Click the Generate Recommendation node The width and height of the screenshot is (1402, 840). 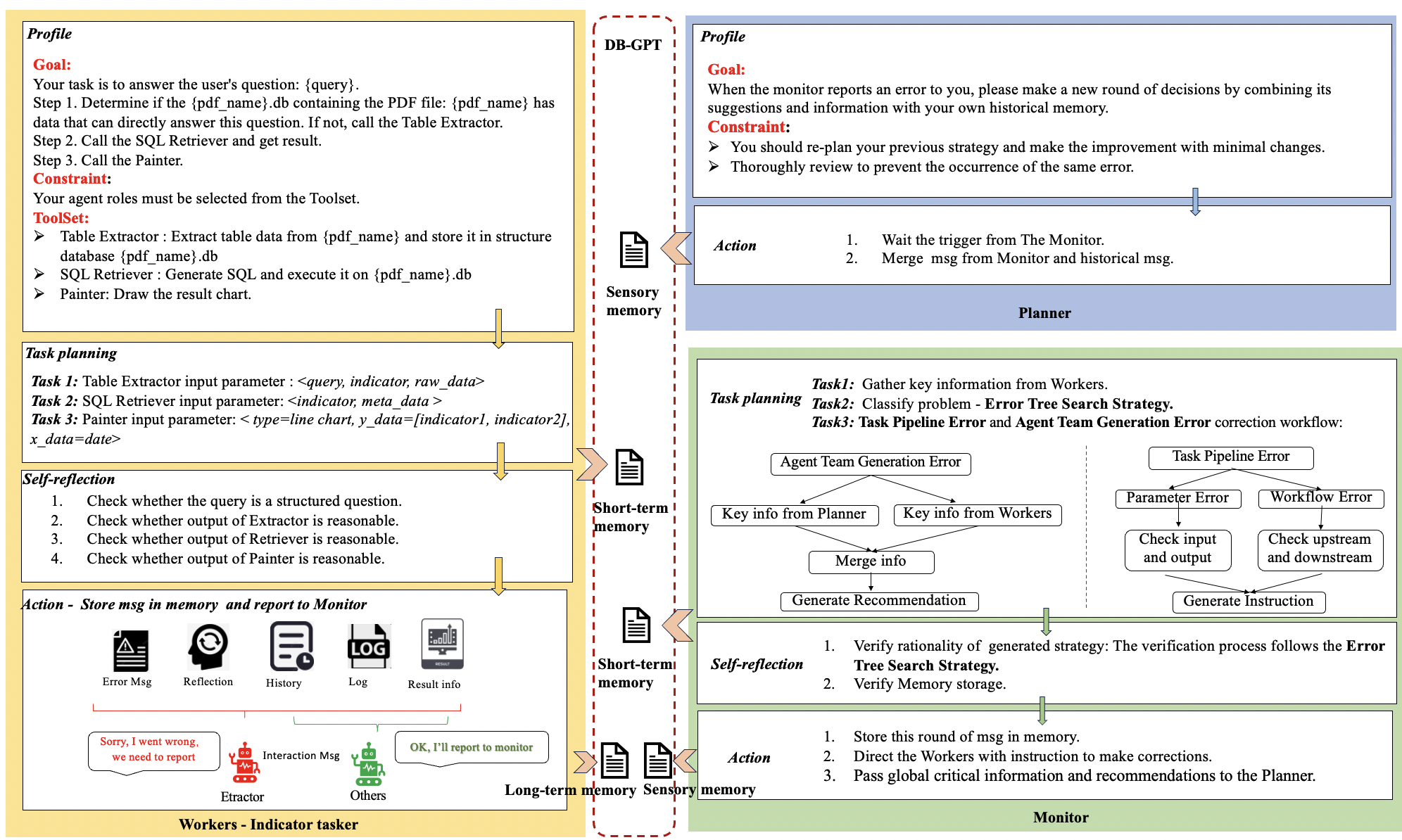coord(878,601)
